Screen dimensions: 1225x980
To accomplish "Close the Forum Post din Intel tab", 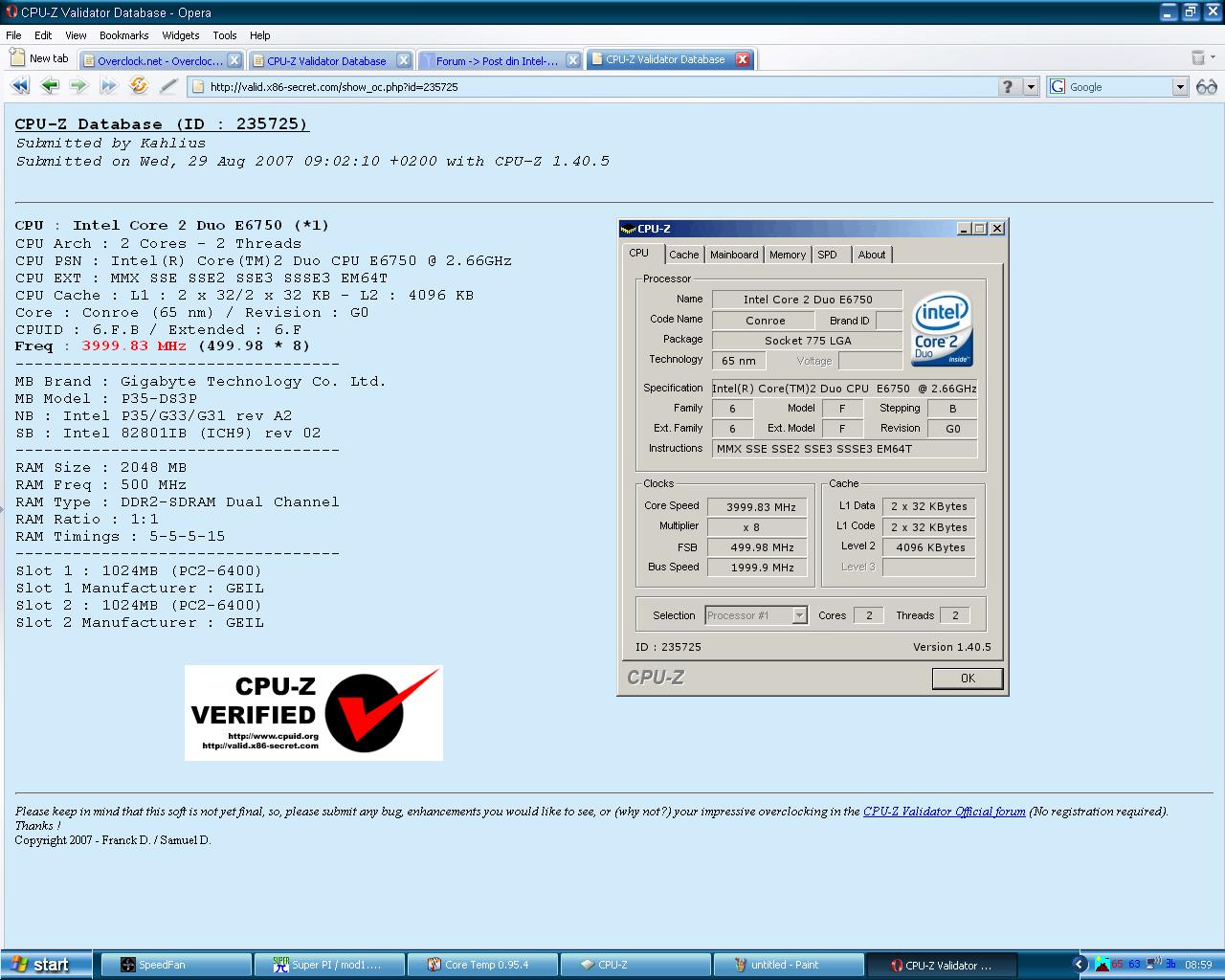I will [x=573, y=60].
